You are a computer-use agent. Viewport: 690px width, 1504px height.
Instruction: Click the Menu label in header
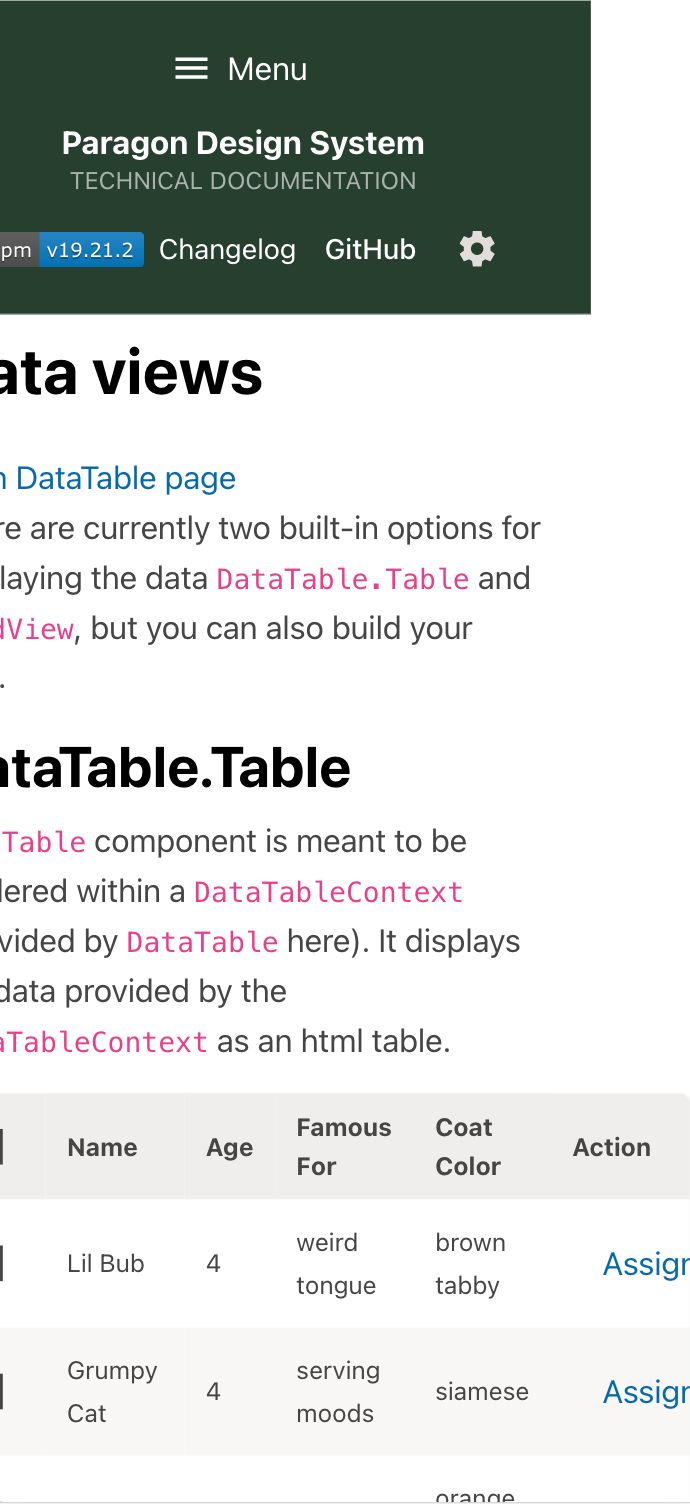tap(266, 68)
